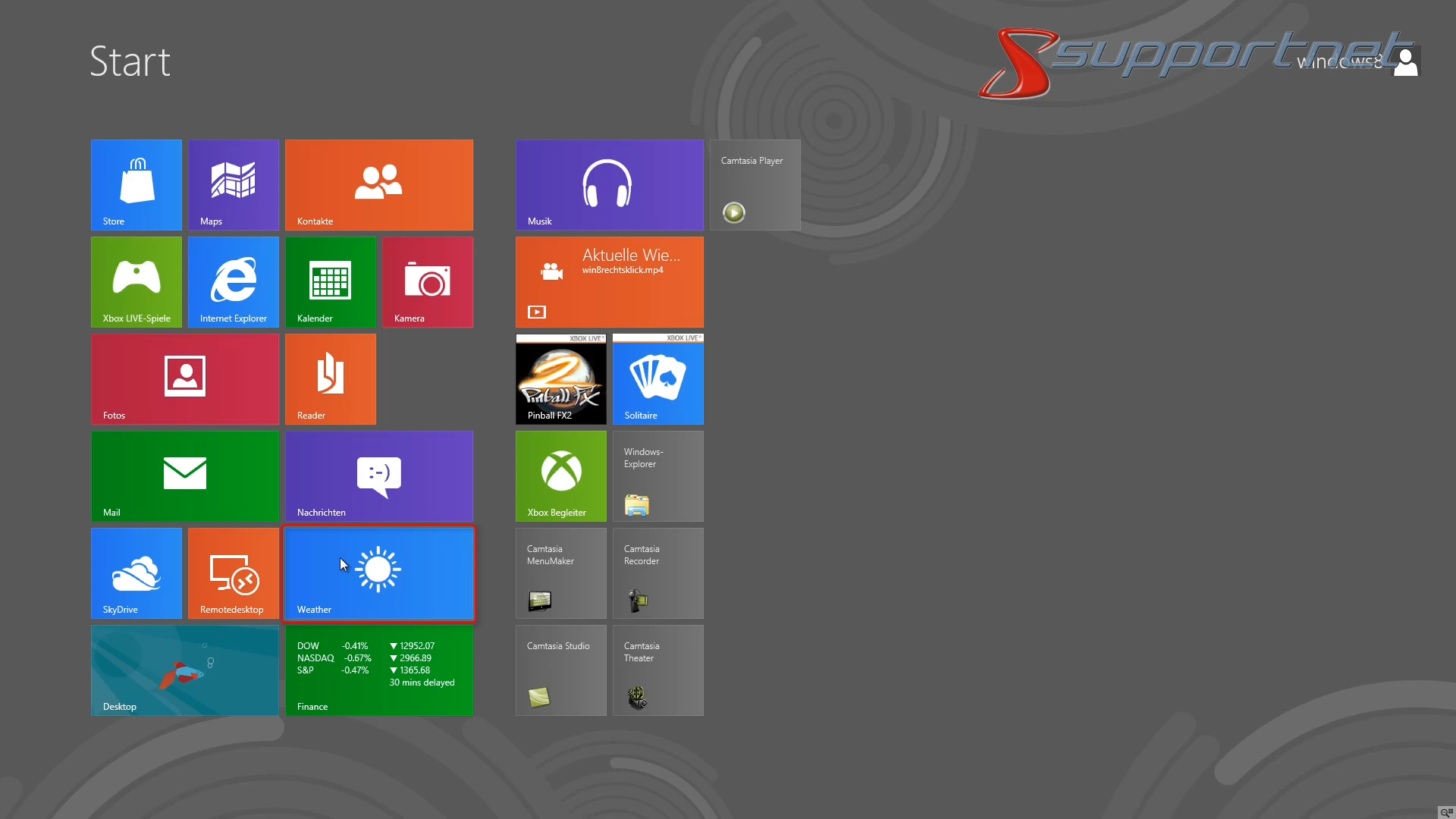The height and width of the screenshot is (819, 1456).
Task: Click the user account picture
Action: [1405, 61]
